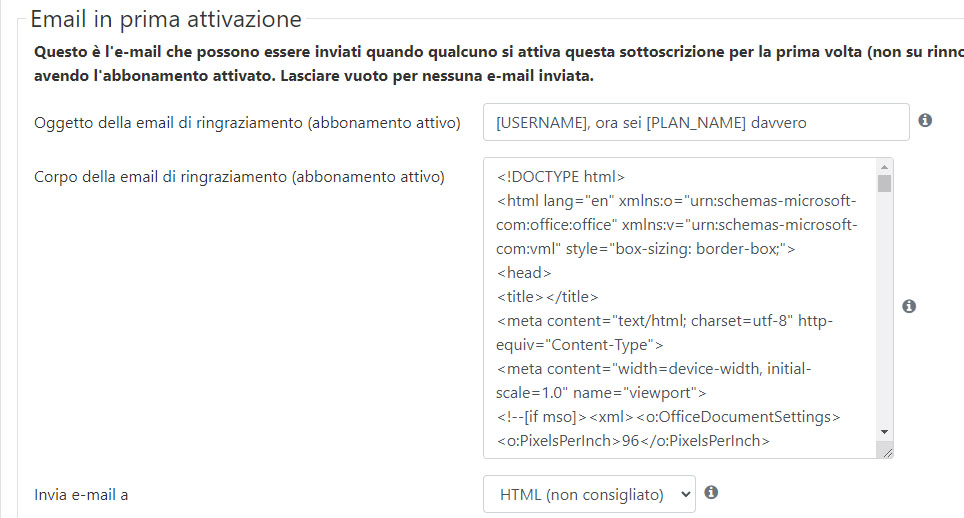Click the Oggetto della email di ringraziamento label
This screenshot has width=964, height=518.
click(x=247, y=123)
